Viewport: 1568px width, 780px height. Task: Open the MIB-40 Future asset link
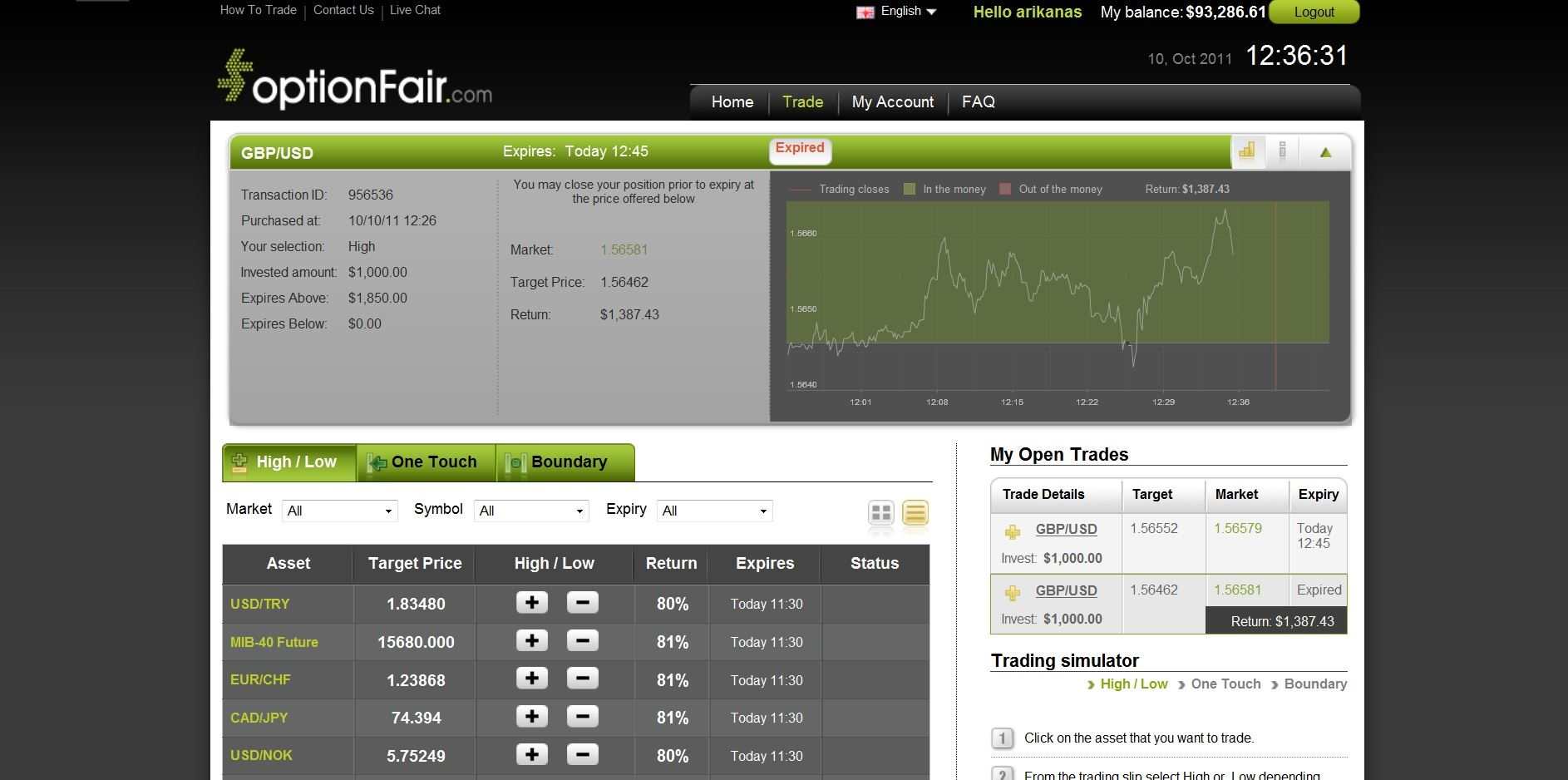coord(274,642)
